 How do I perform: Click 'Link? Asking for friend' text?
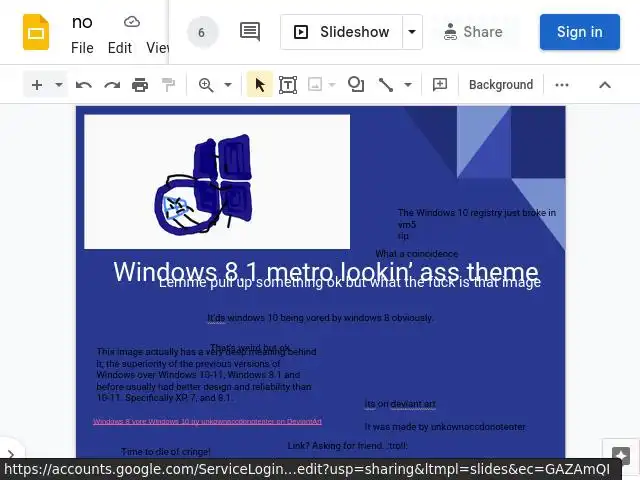[347, 445]
